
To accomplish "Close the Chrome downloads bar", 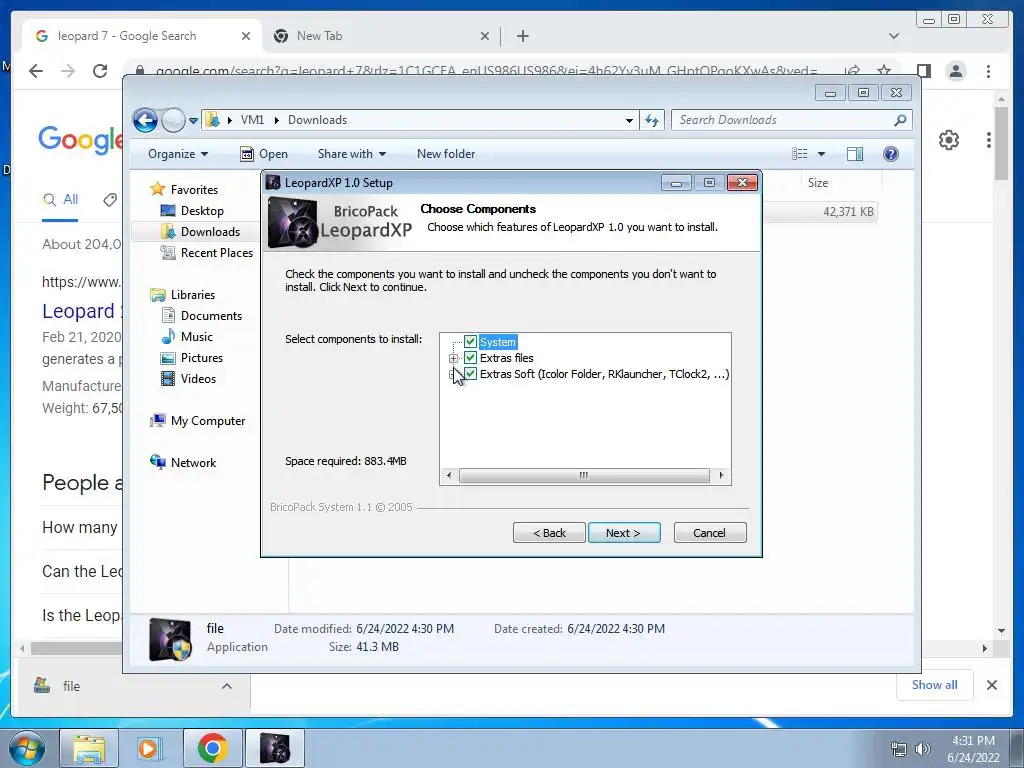I will 991,685.
